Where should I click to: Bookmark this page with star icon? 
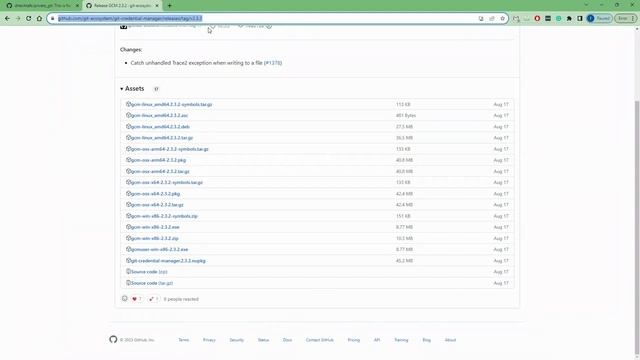click(x=502, y=18)
